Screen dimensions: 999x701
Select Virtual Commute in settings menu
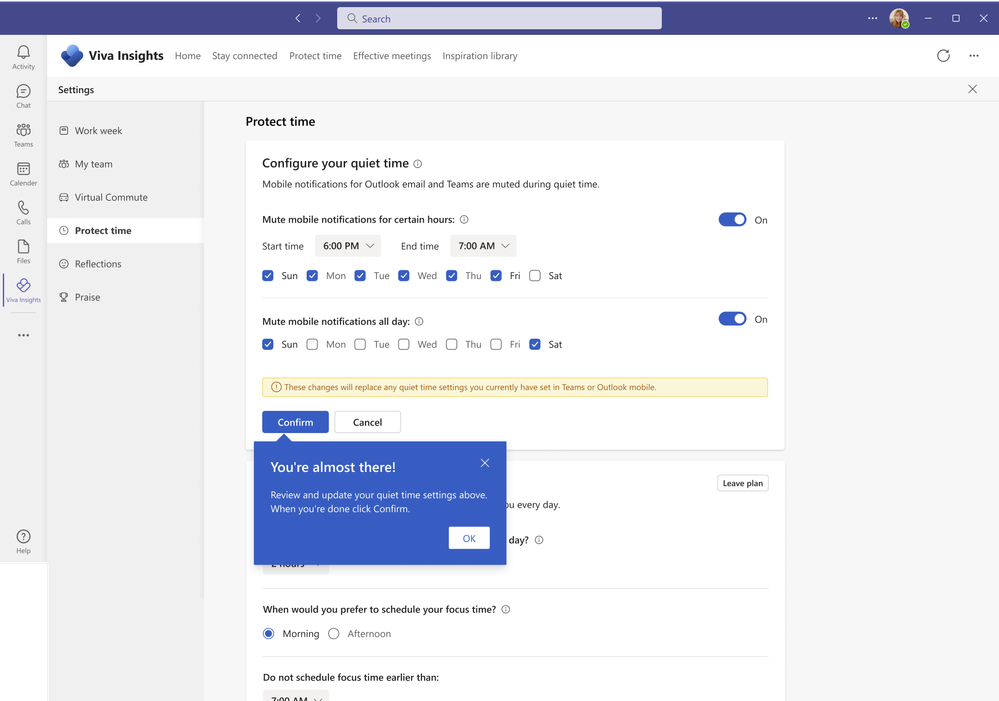tap(125, 198)
